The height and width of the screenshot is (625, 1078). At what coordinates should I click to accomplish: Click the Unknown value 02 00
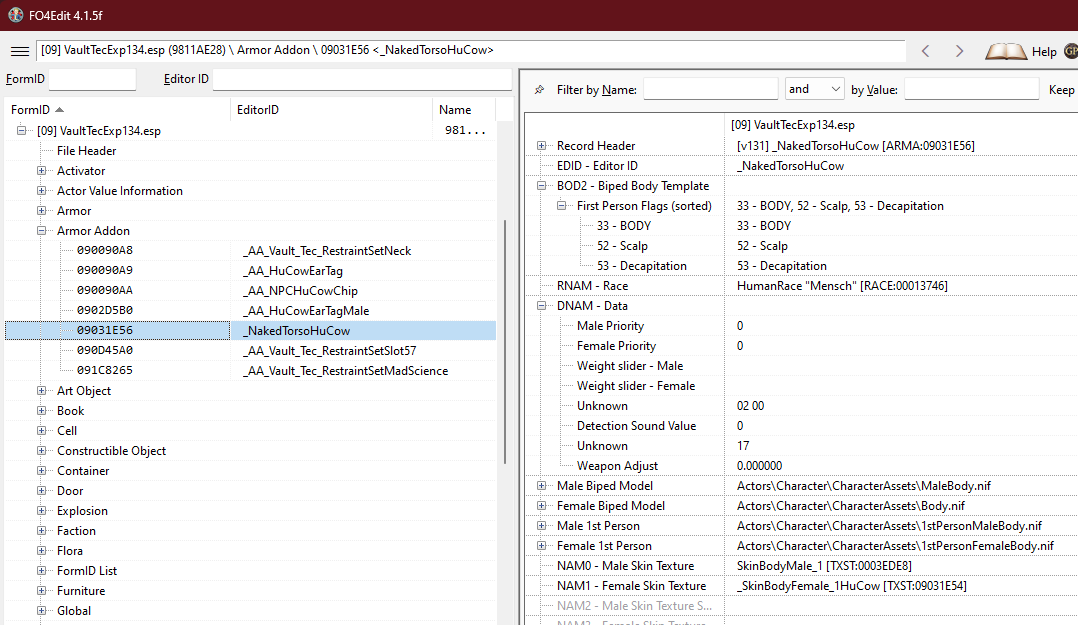751,406
